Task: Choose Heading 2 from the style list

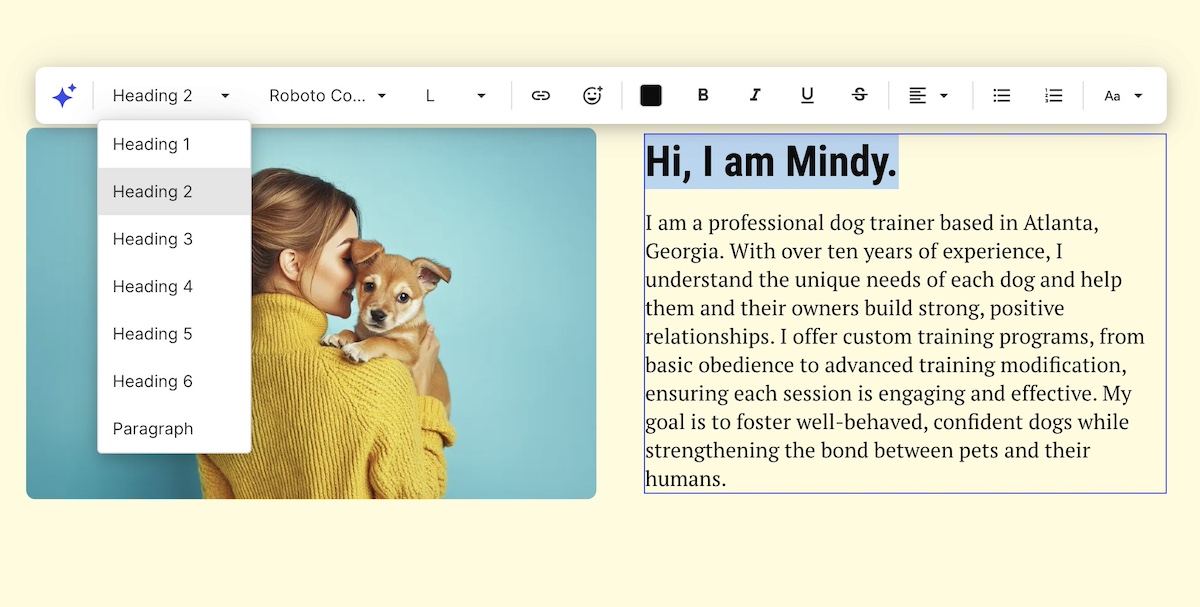Action: pyautogui.click(x=174, y=192)
